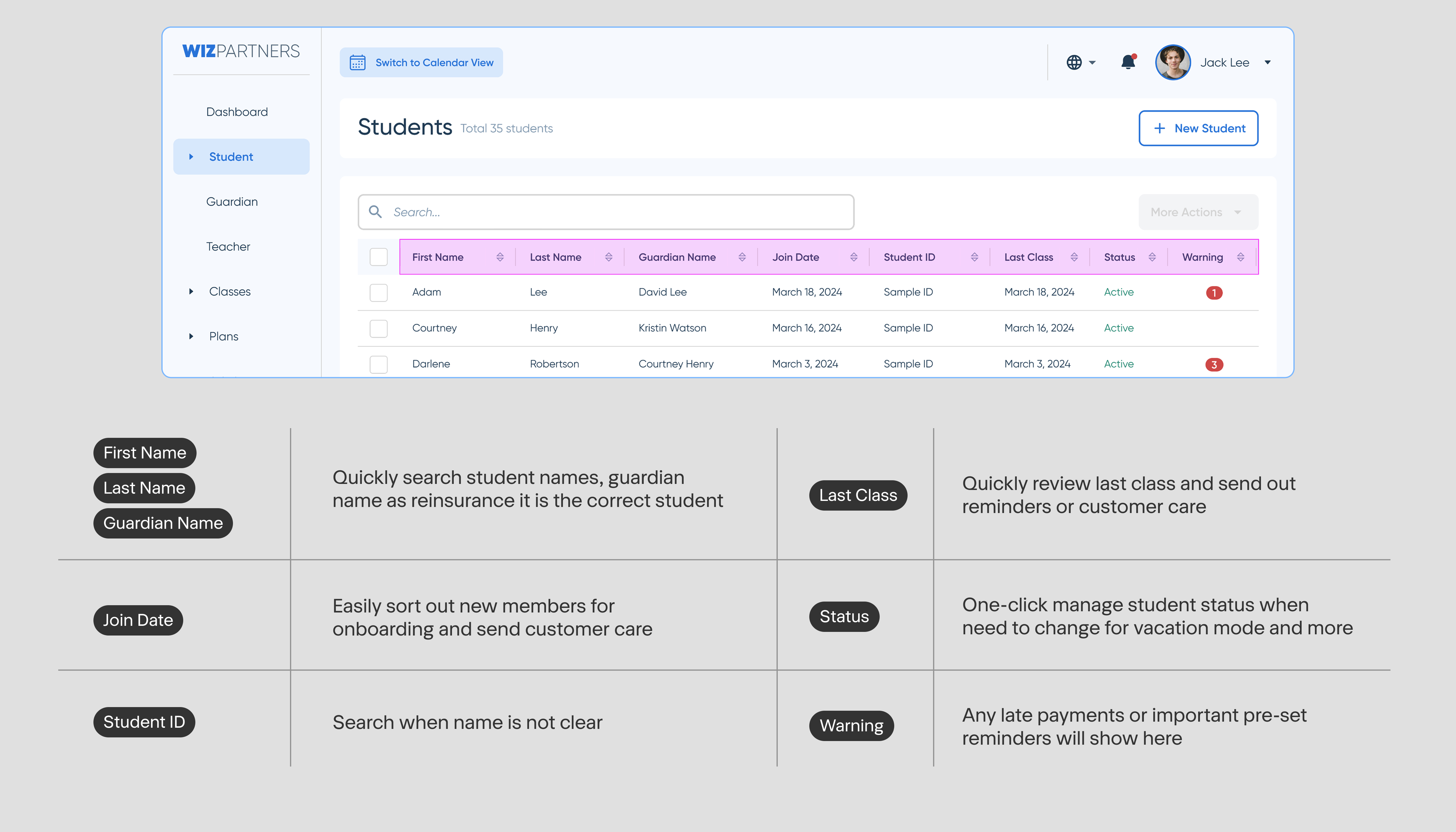The image size is (1456, 832).
Task: Click Switch to Calendar View button
Action: coord(421,62)
